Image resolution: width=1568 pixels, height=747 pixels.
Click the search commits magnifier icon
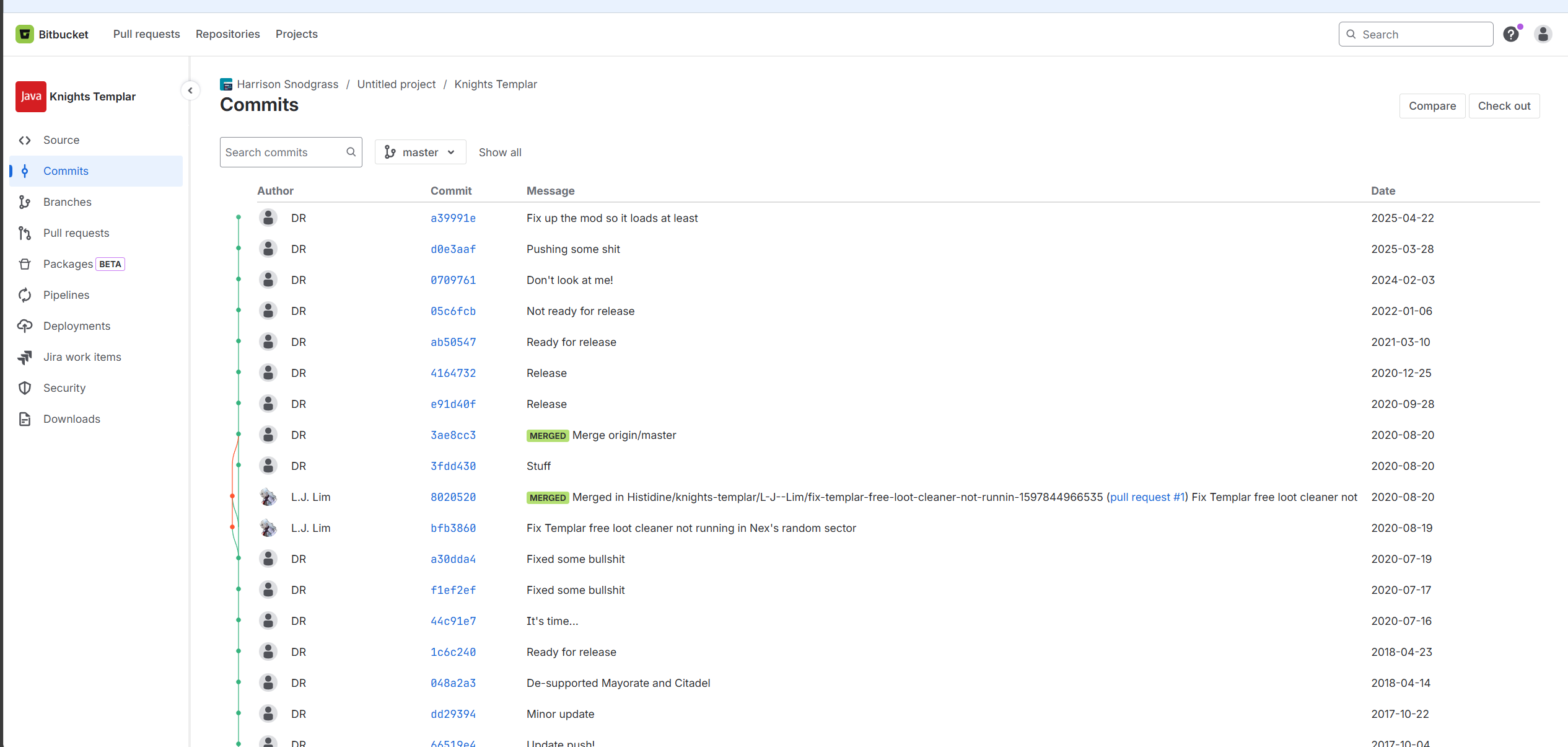pos(351,152)
